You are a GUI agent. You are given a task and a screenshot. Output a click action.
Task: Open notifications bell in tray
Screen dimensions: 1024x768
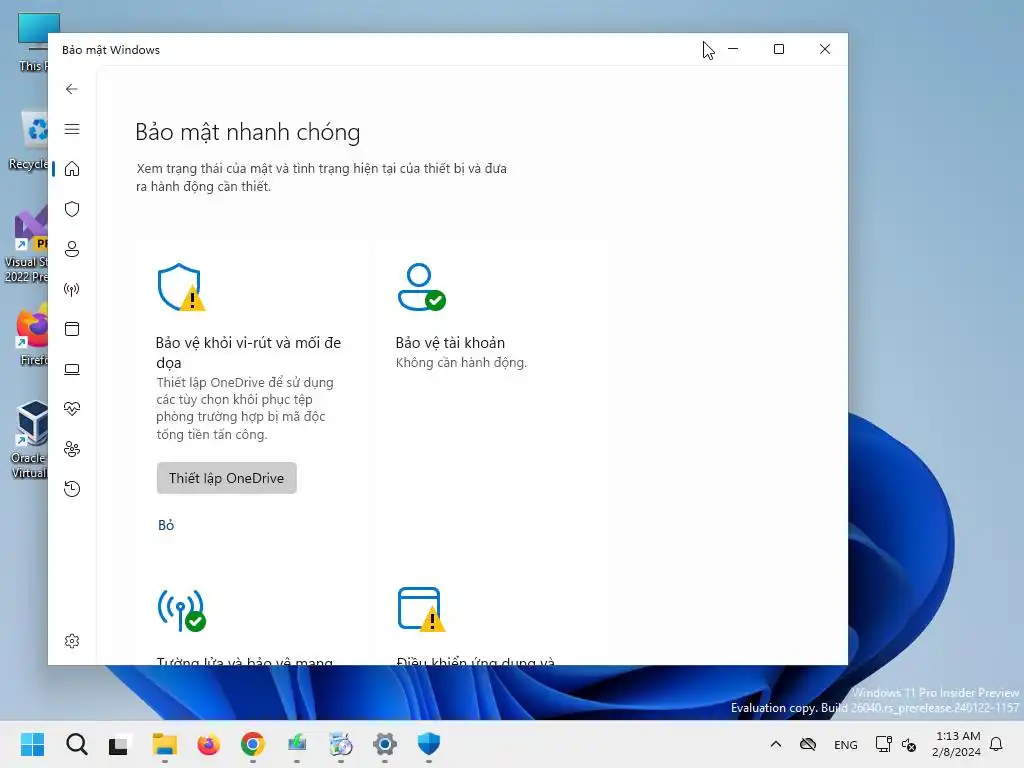coord(997,744)
